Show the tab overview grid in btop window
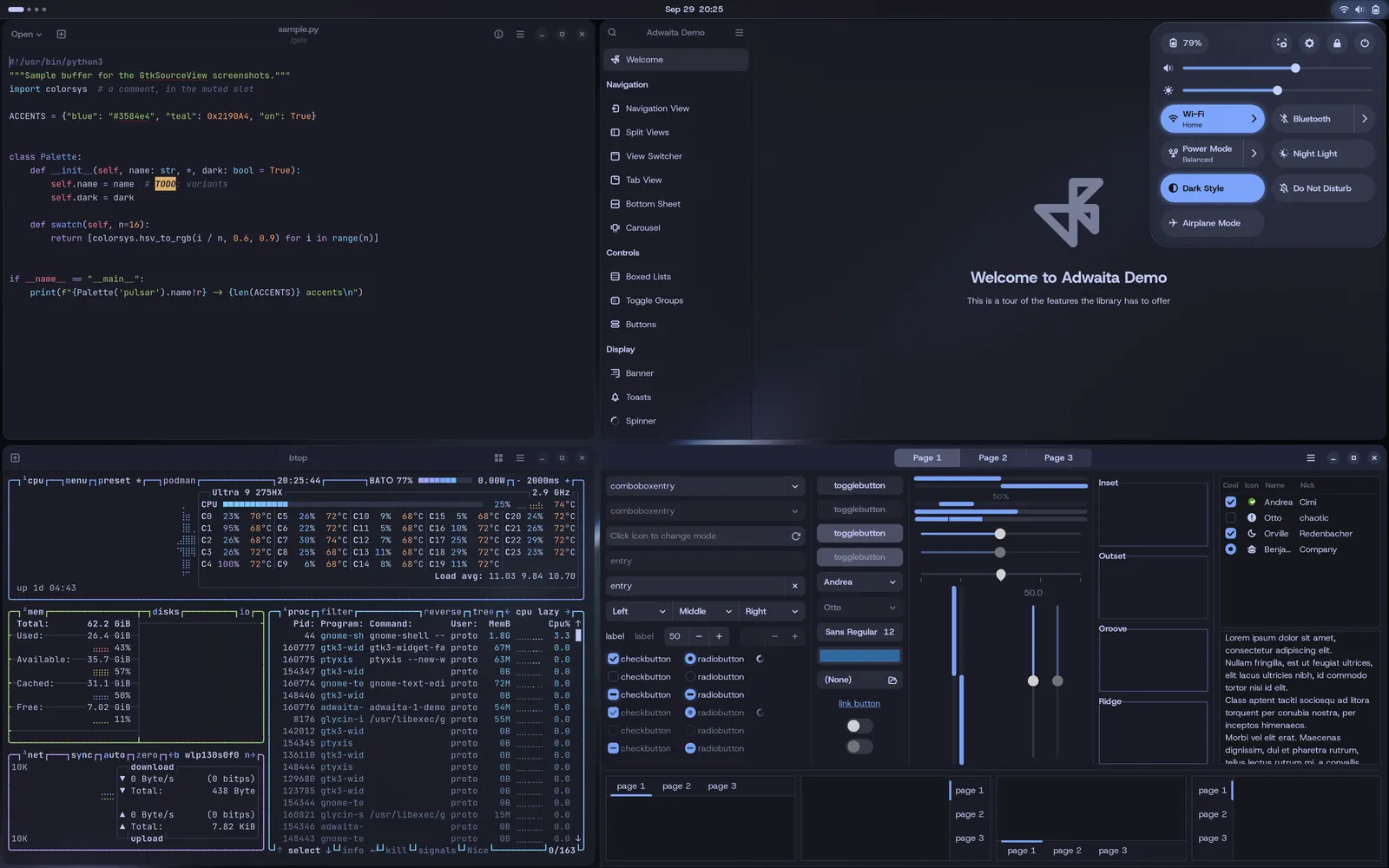This screenshot has width=1389, height=868. pos(498,457)
